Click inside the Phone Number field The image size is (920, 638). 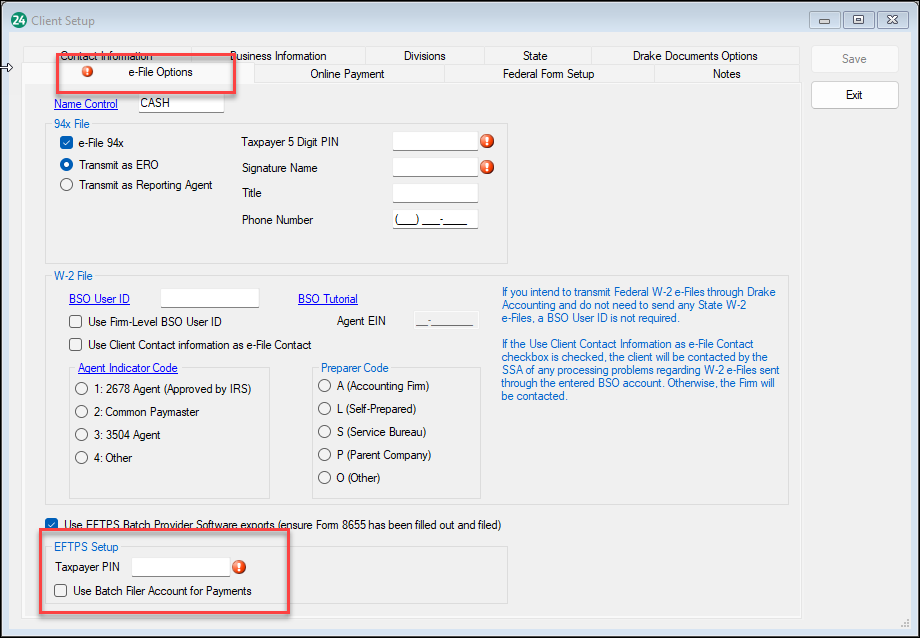(435, 219)
